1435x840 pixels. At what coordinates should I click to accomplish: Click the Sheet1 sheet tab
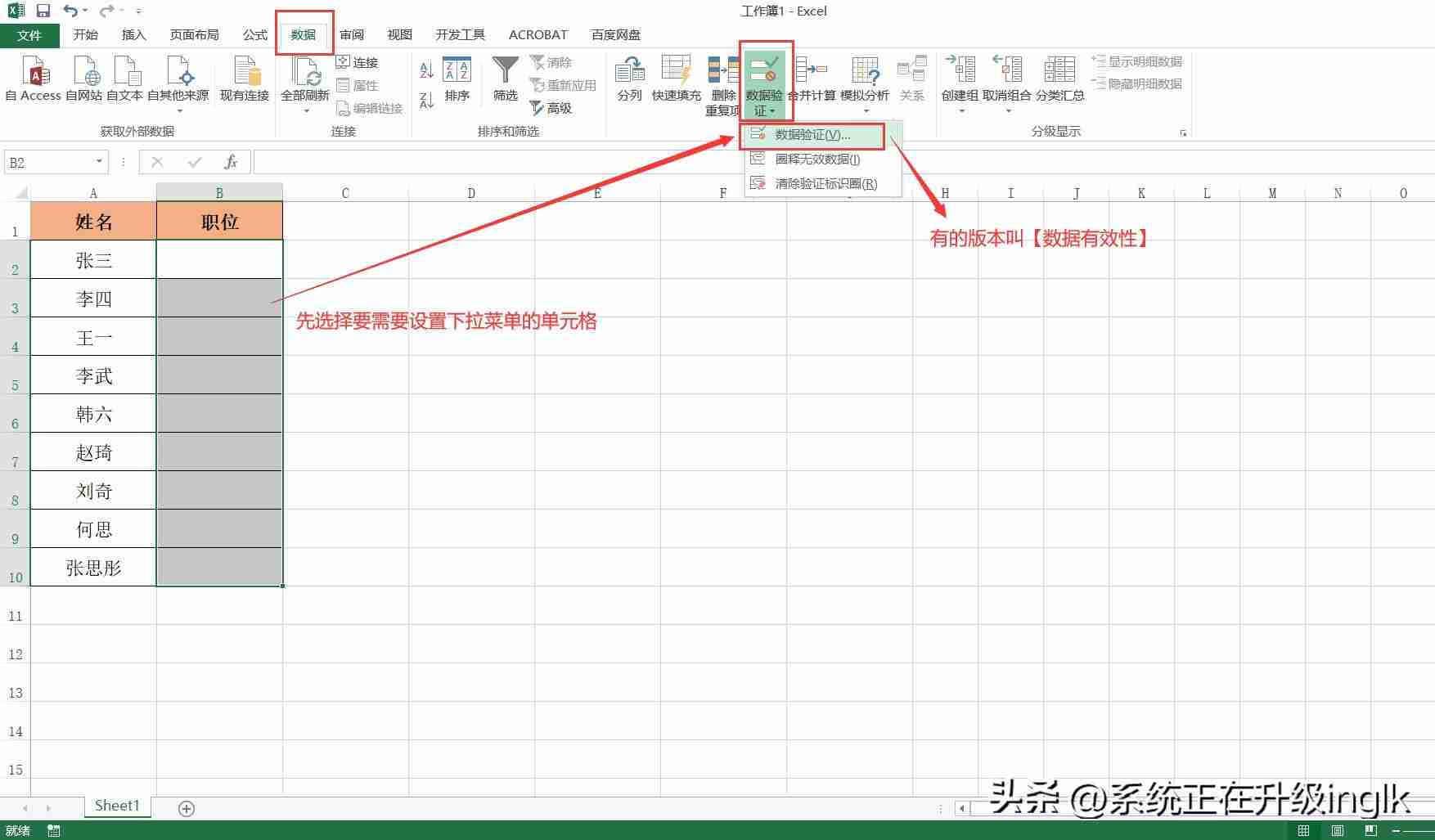click(x=117, y=806)
